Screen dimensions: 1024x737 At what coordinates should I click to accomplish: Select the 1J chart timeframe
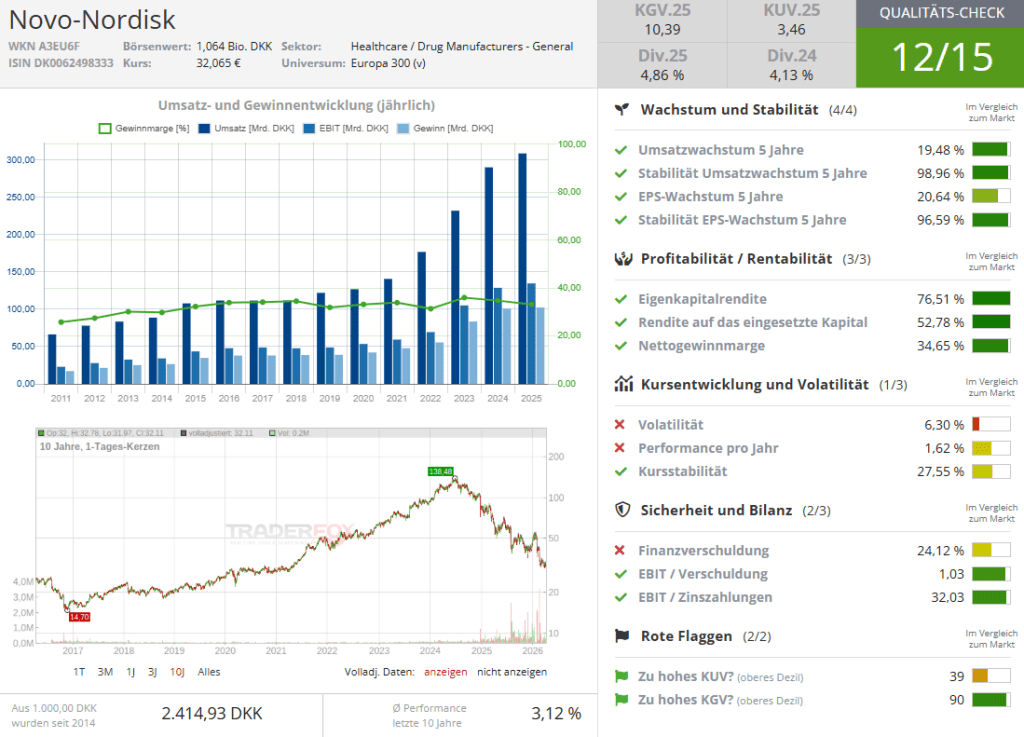click(131, 672)
